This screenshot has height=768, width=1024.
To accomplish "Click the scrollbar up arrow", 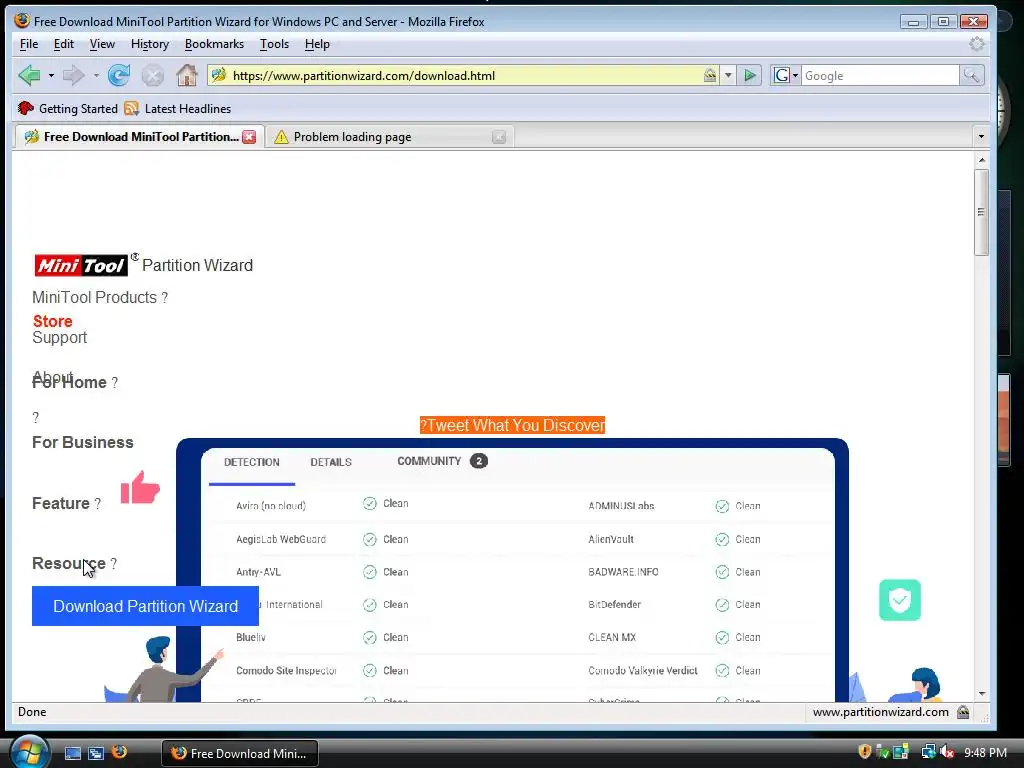I will (x=981, y=160).
